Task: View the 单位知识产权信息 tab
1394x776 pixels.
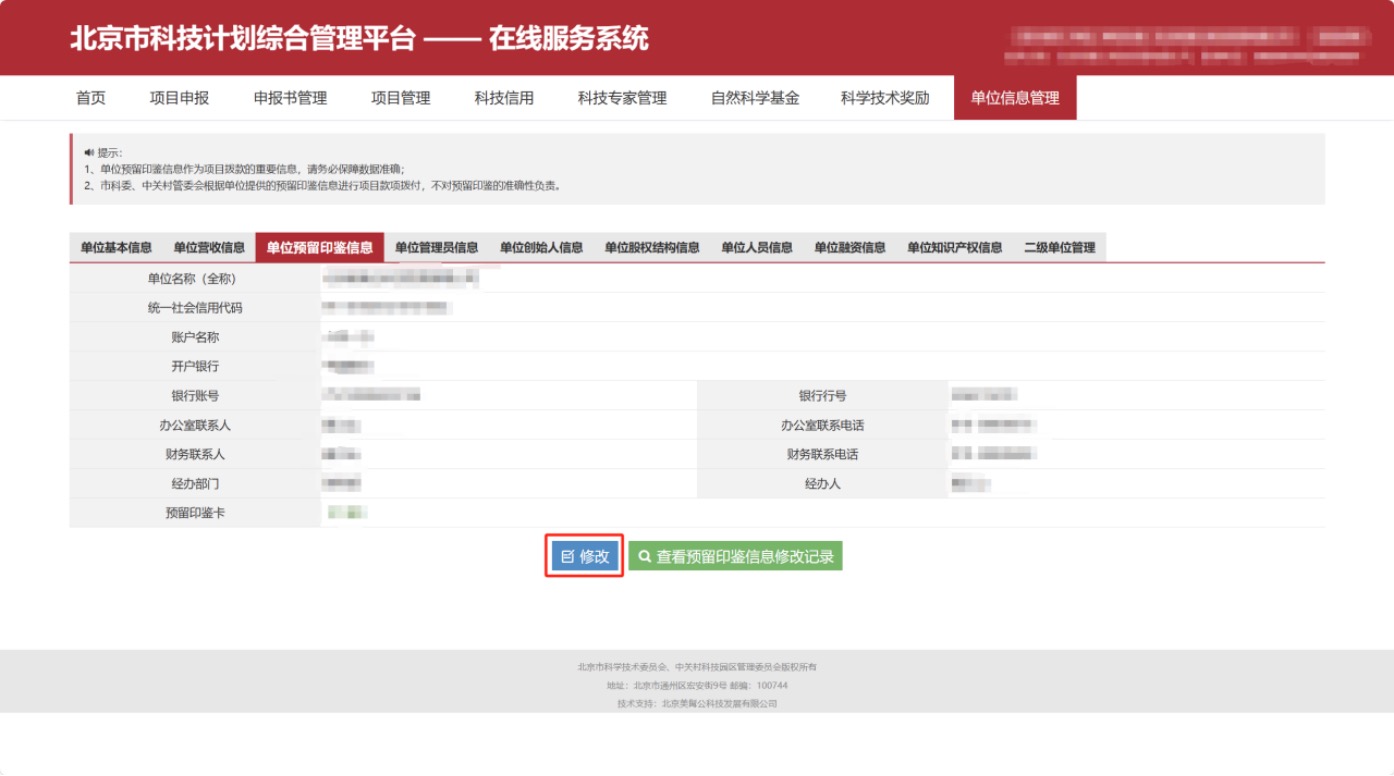Action: click(954, 248)
